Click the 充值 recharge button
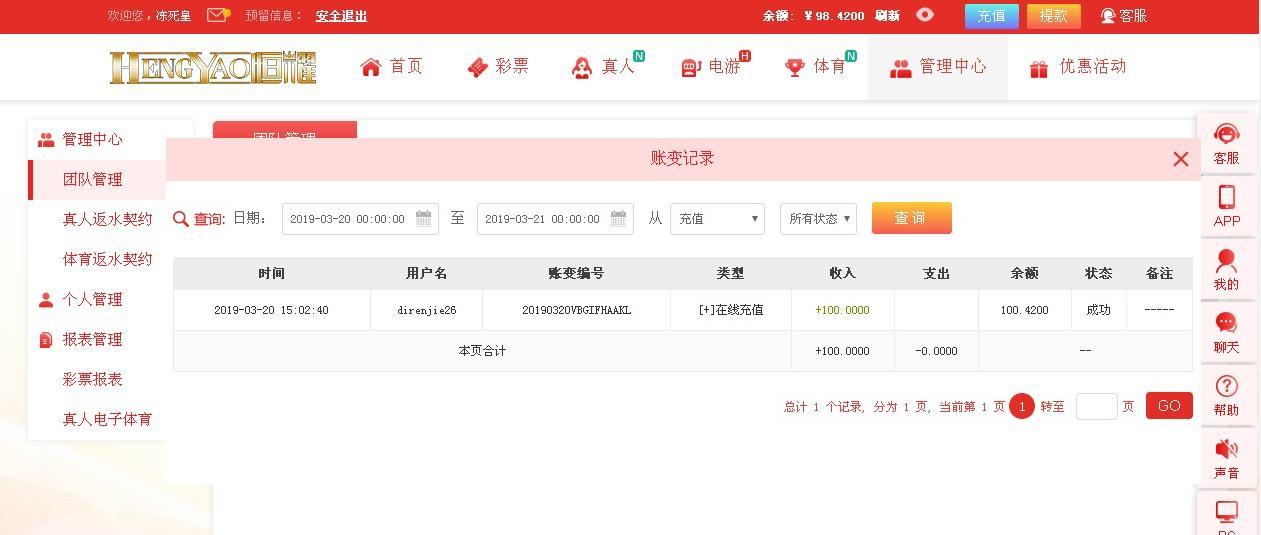1261x535 pixels. click(991, 16)
